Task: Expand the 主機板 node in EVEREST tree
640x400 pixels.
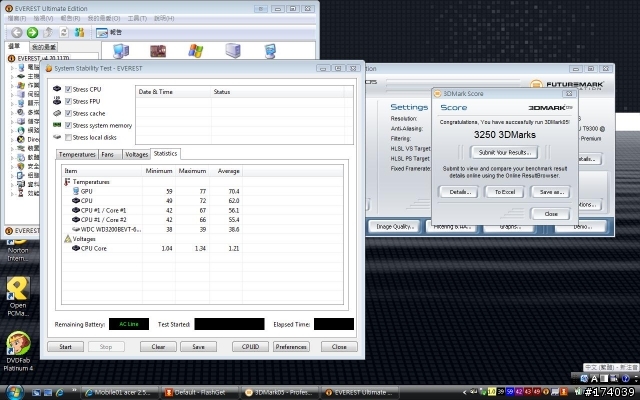Action: pyautogui.click(x=12, y=76)
